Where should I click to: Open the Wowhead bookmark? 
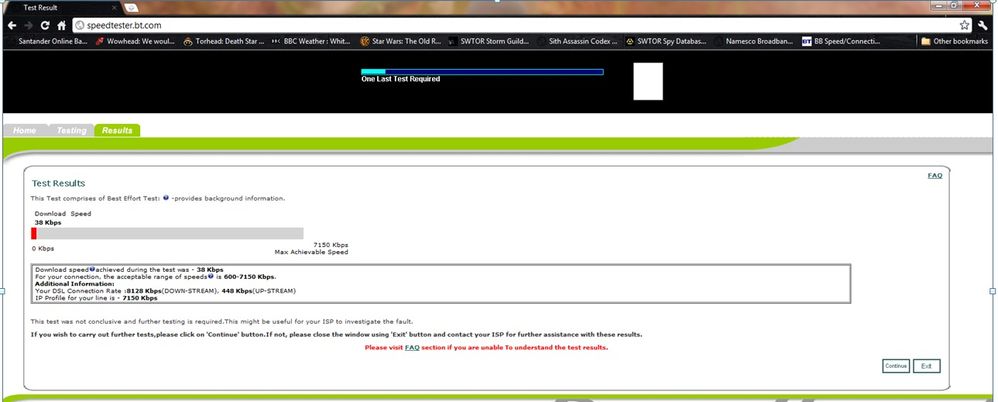coord(135,41)
